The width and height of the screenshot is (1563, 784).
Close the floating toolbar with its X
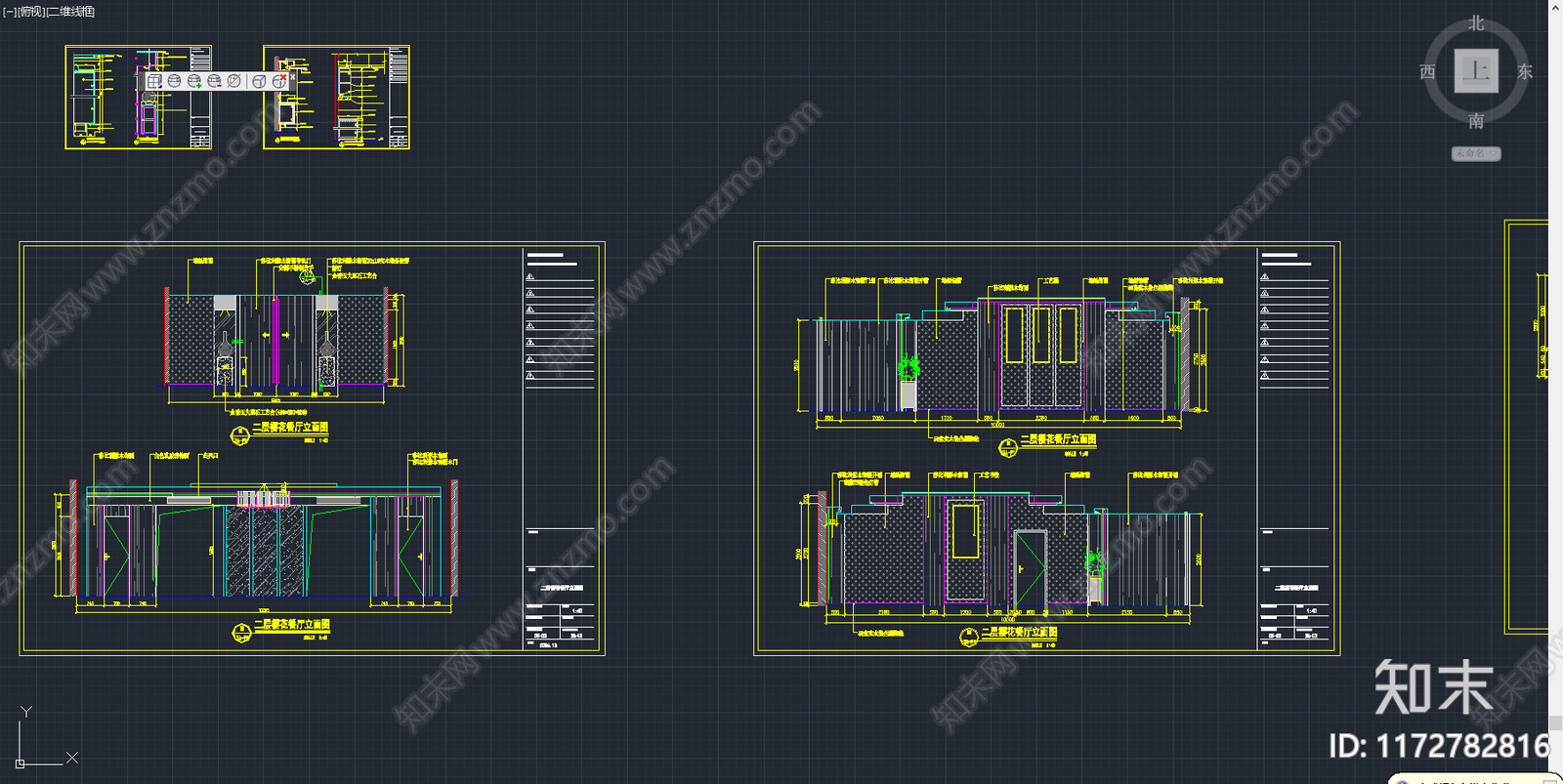point(292,77)
